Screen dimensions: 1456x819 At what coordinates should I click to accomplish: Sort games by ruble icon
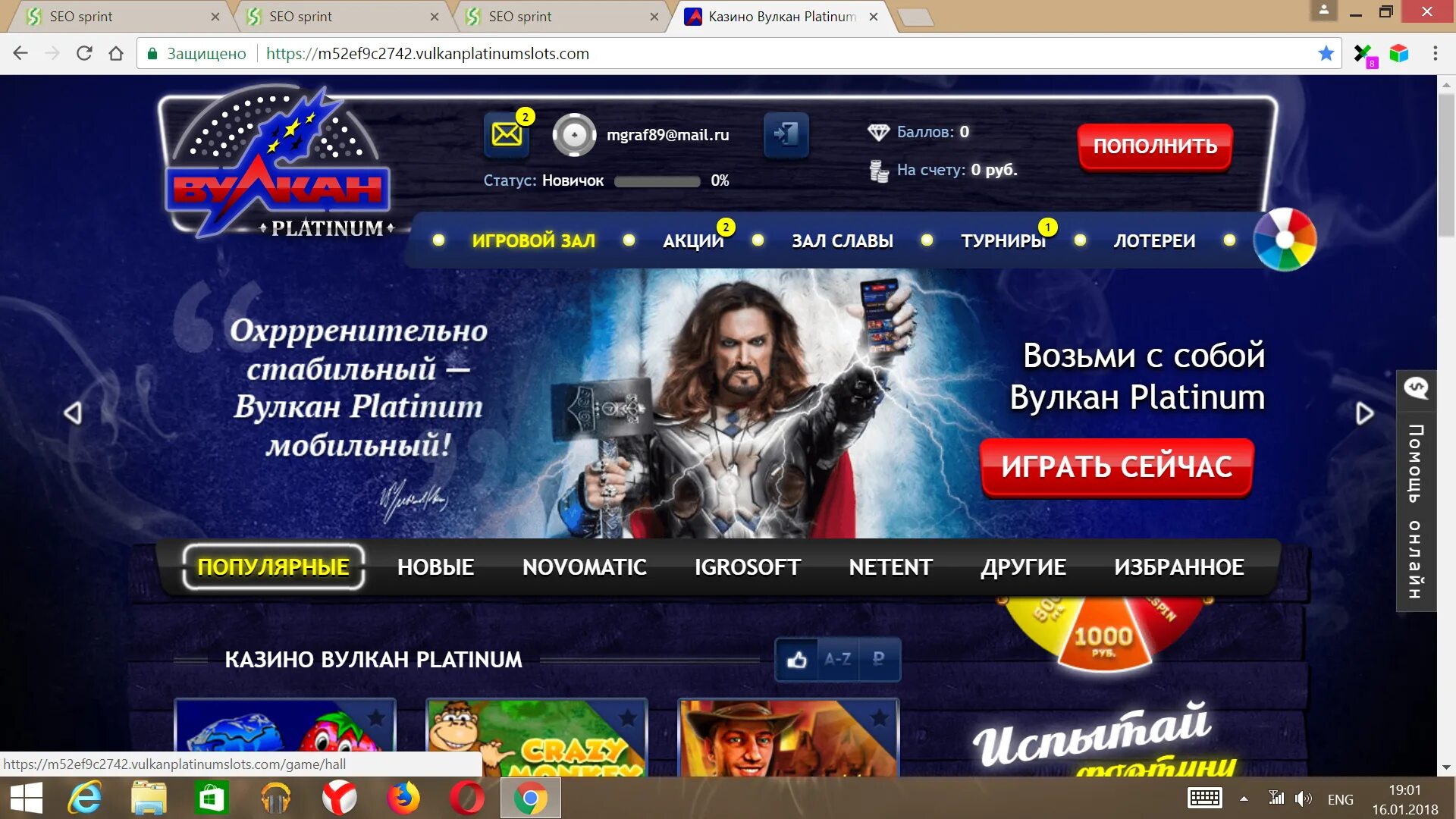(x=878, y=660)
